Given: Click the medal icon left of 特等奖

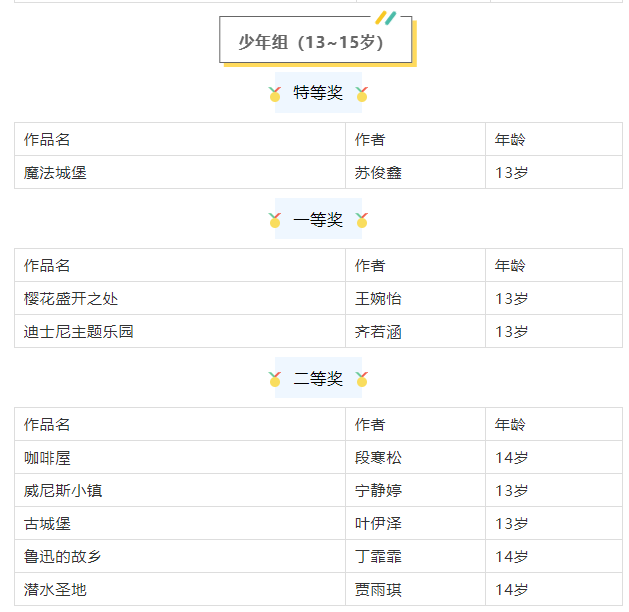Looking at the screenshot, I should (x=275, y=94).
